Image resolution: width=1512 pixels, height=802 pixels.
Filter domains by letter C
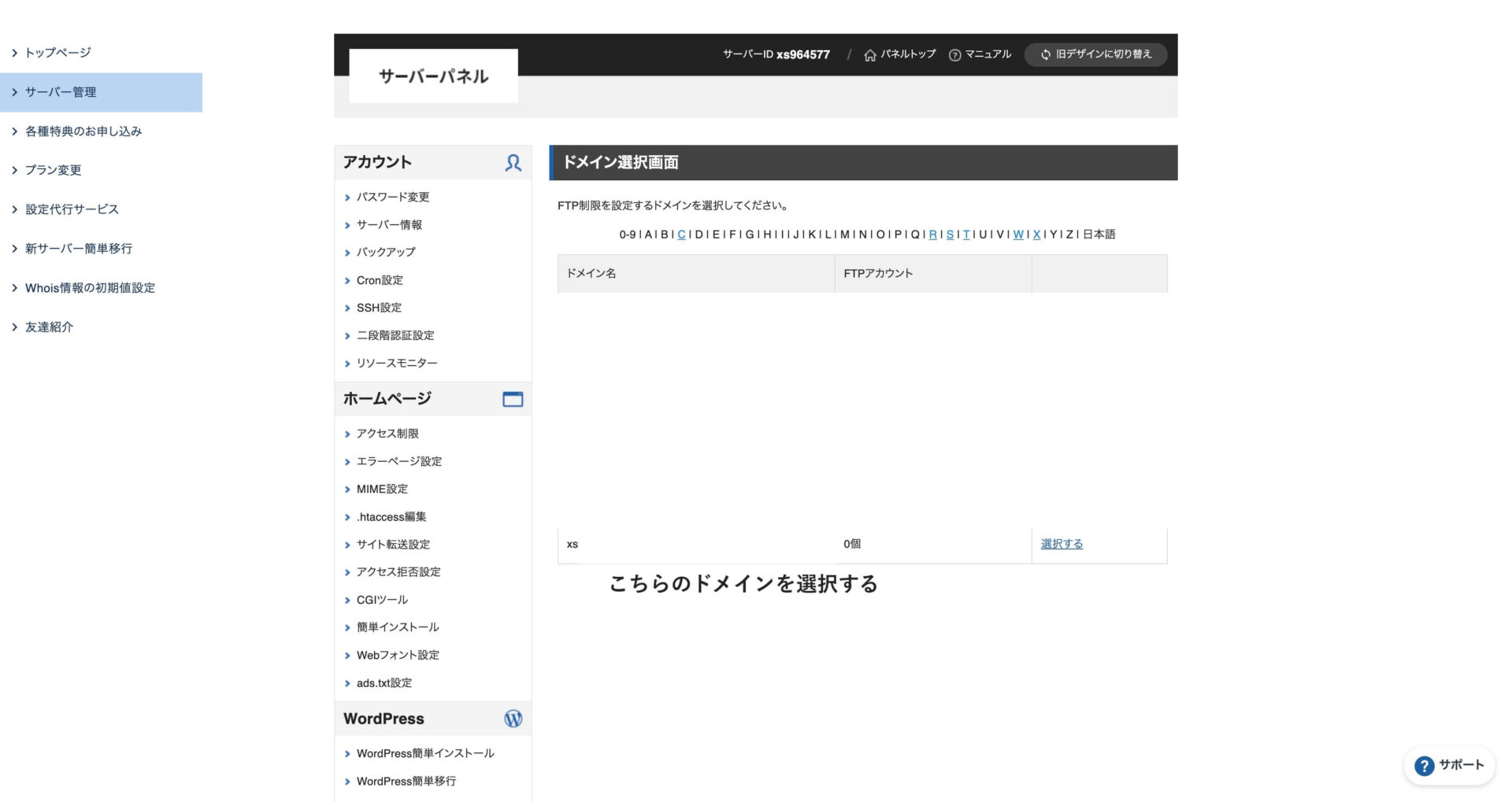(681, 235)
